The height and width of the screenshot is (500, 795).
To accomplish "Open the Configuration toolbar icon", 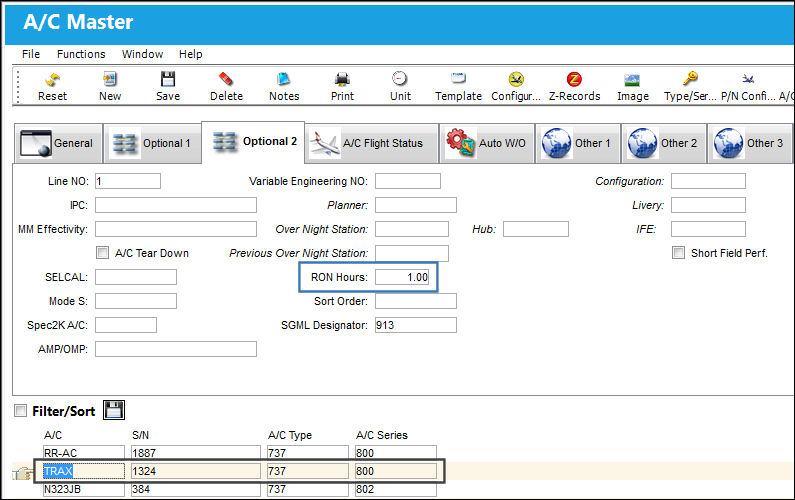I will (516, 86).
